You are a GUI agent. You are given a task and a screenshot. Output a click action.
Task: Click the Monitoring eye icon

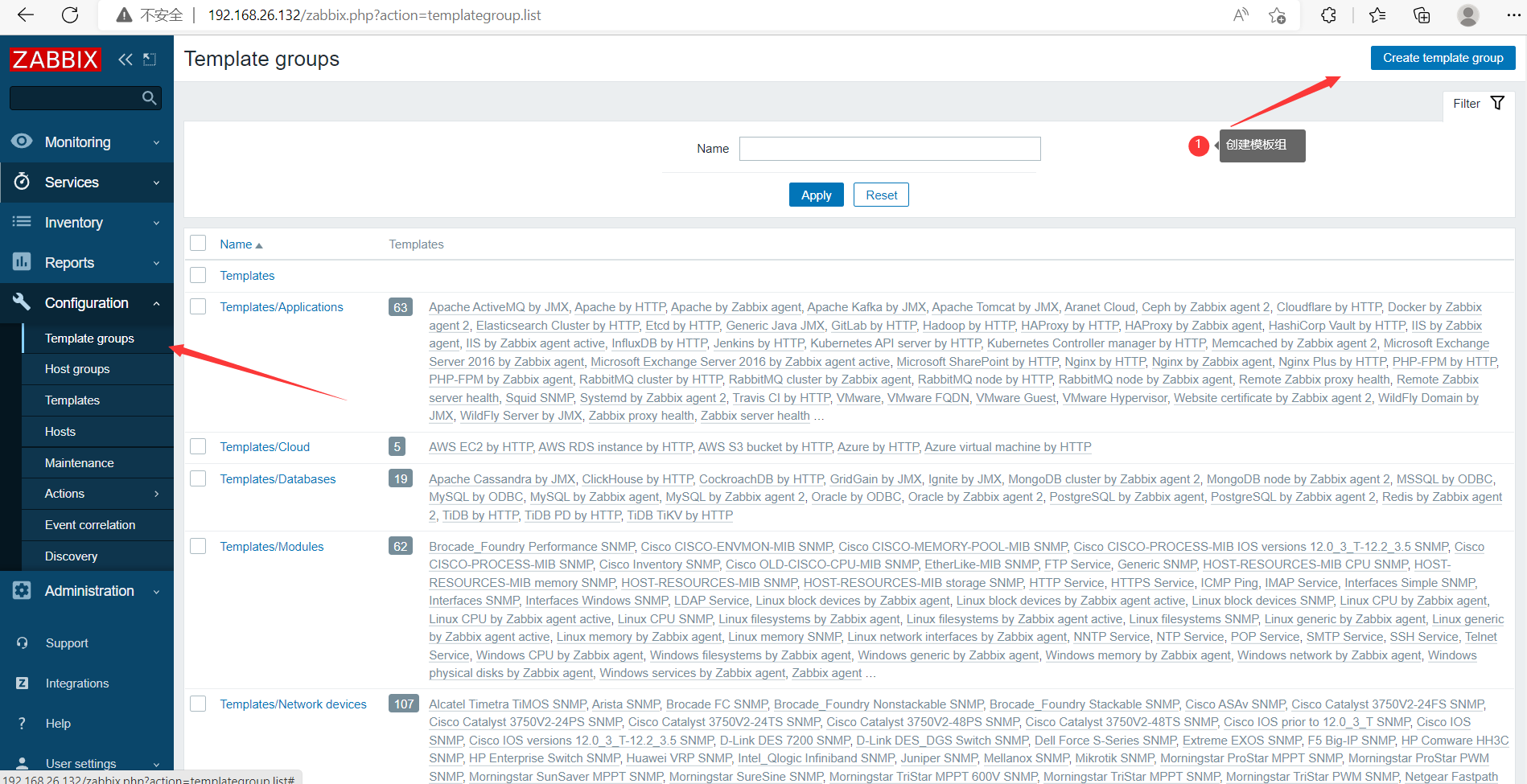(x=22, y=142)
